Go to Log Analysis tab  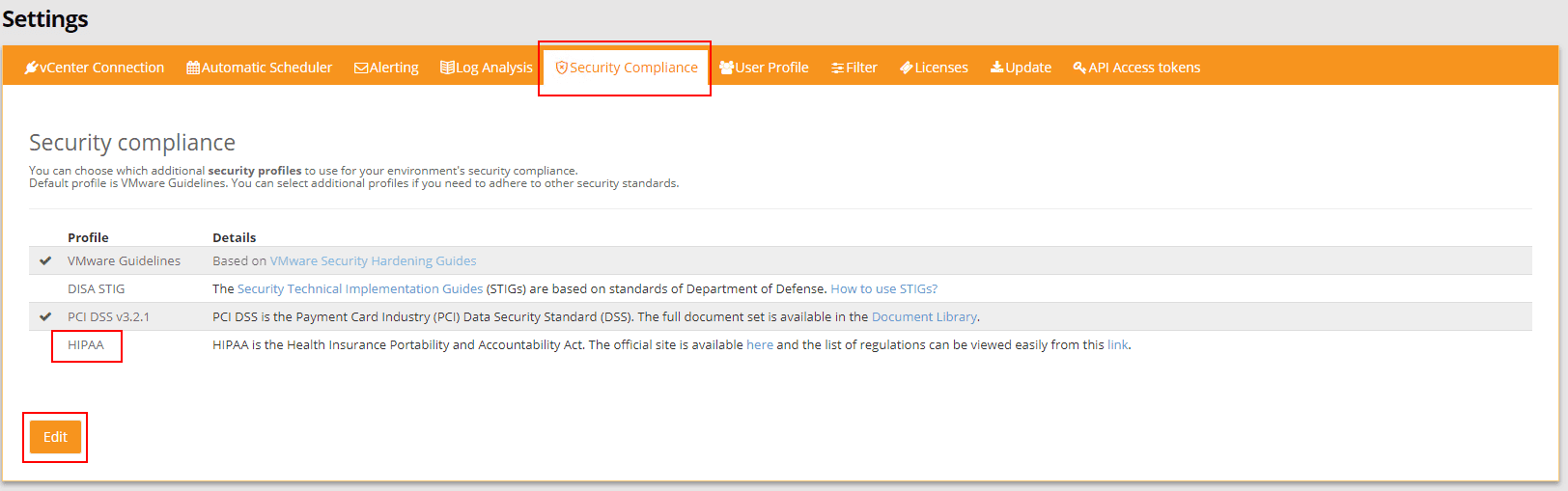click(x=487, y=68)
